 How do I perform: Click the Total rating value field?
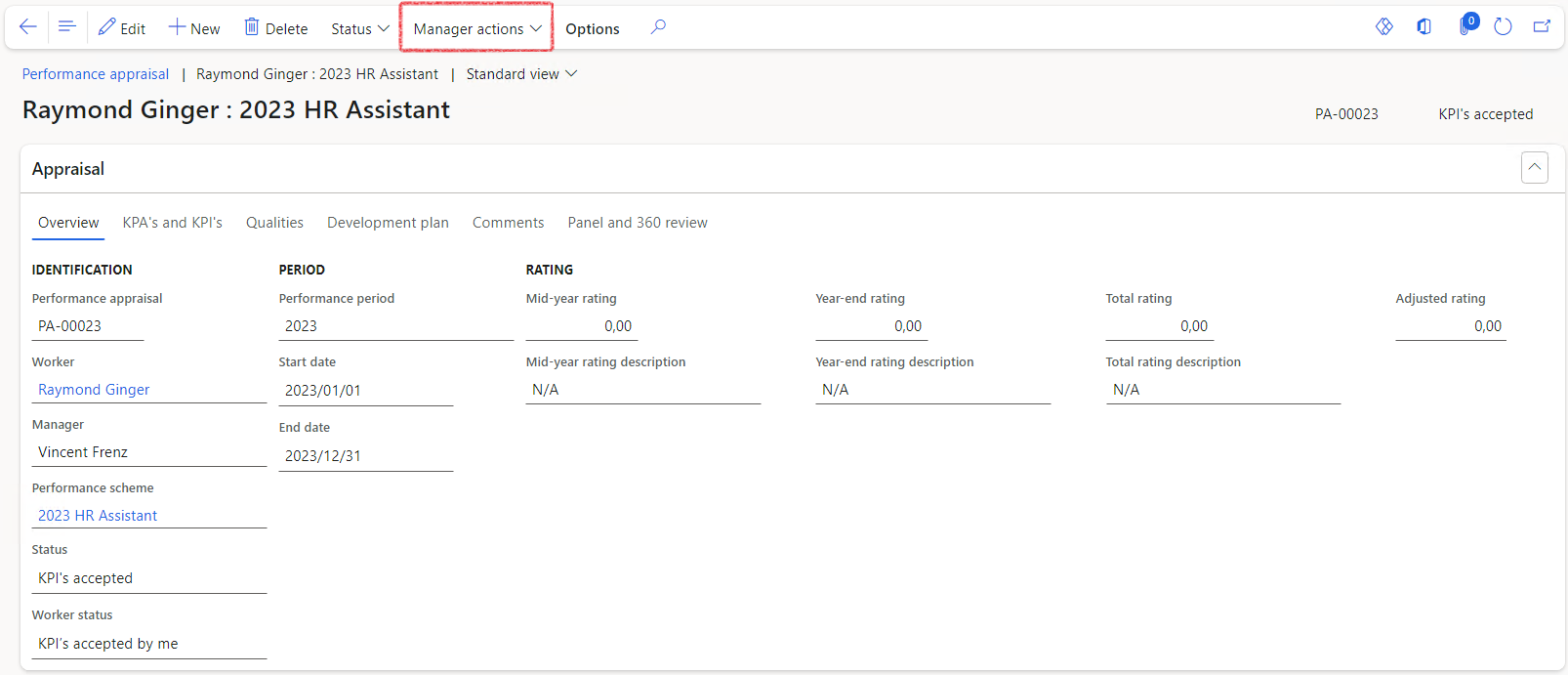tap(1160, 326)
